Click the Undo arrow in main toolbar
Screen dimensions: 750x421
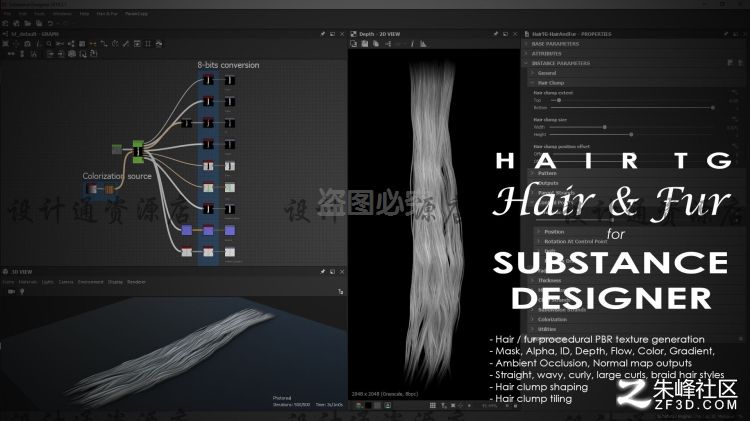click(x=50, y=23)
